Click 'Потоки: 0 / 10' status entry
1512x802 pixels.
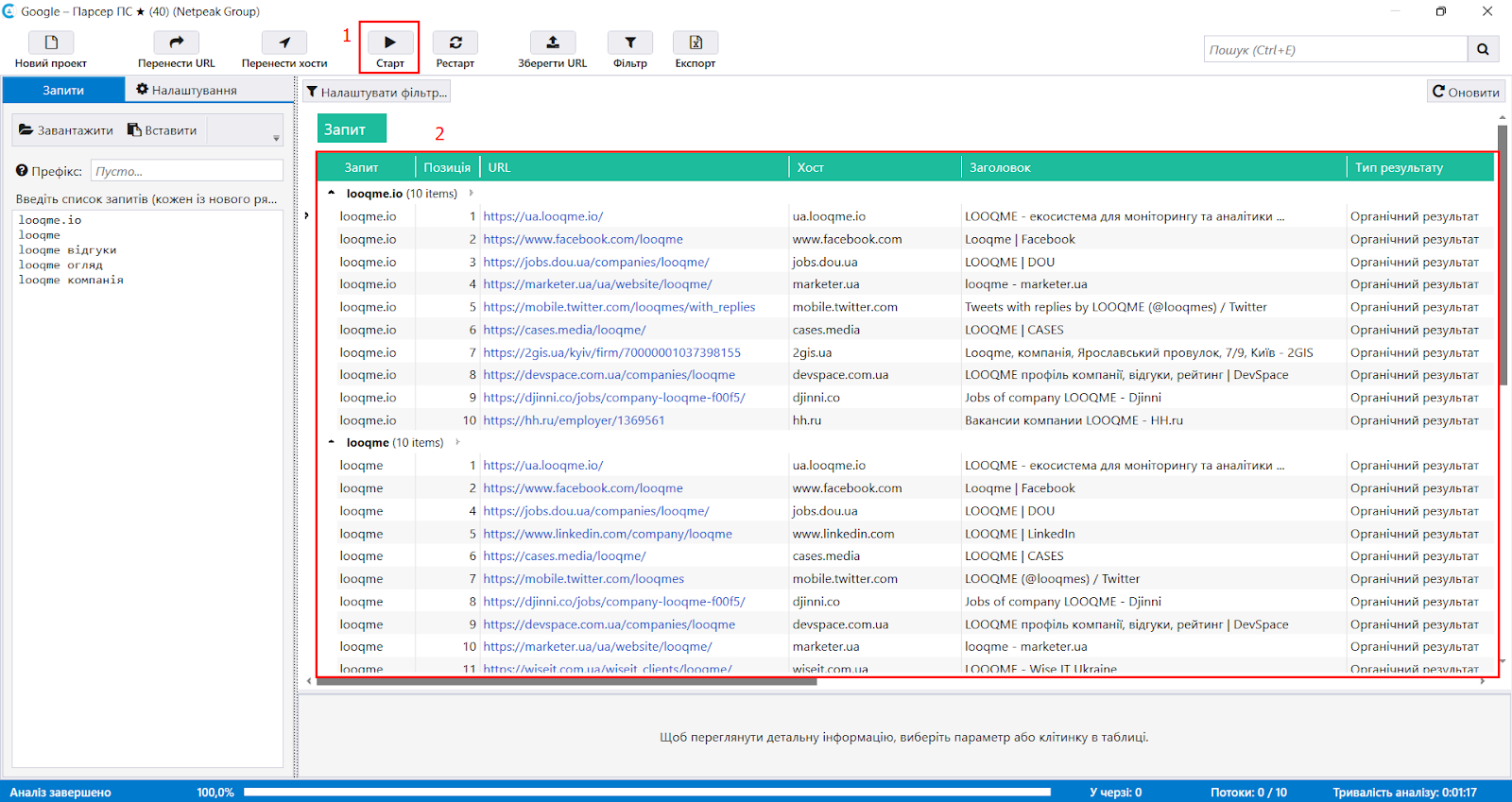tap(1248, 793)
